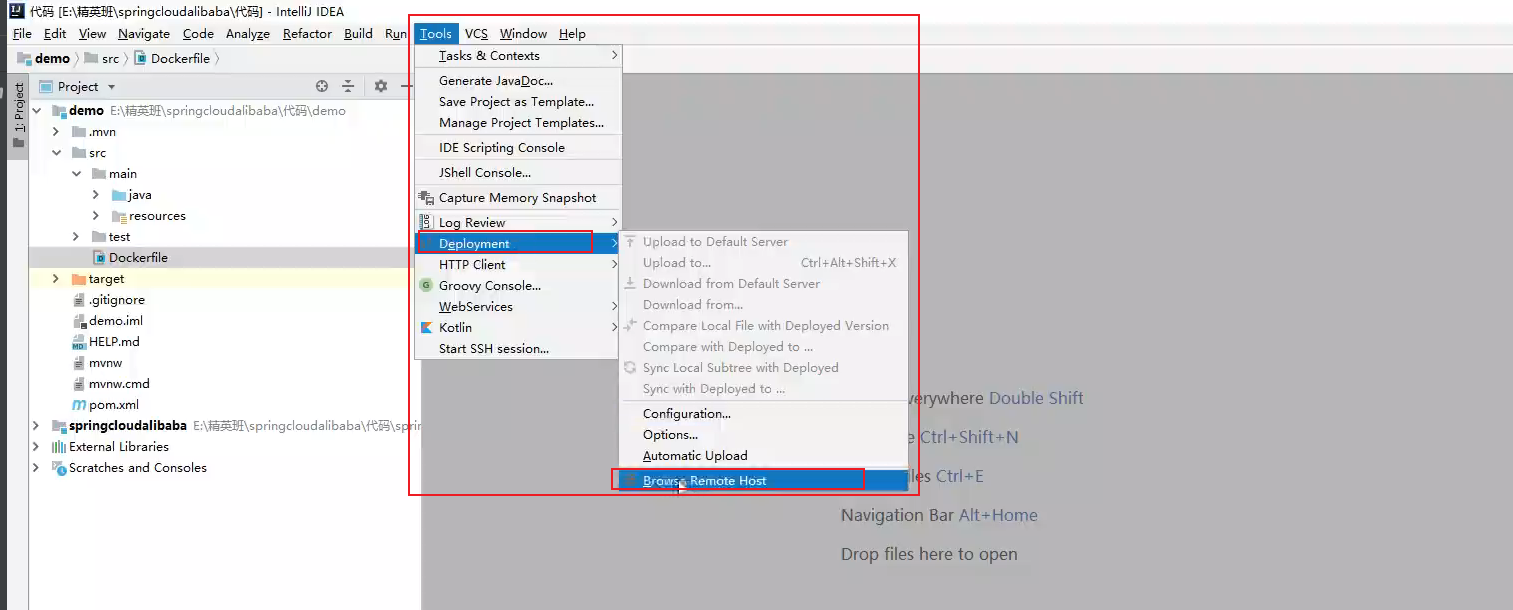This screenshot has width=1513, height=610.
Task: Click the orange target folder icon
Action: tap(79, 279)
